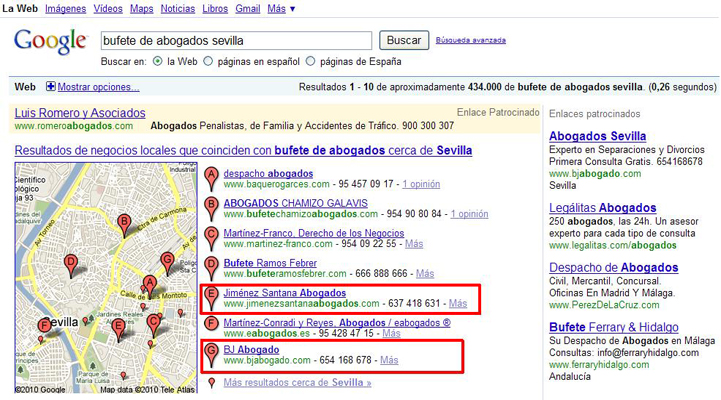
Task: Click the Buscar button
Action: coord(404,40)
